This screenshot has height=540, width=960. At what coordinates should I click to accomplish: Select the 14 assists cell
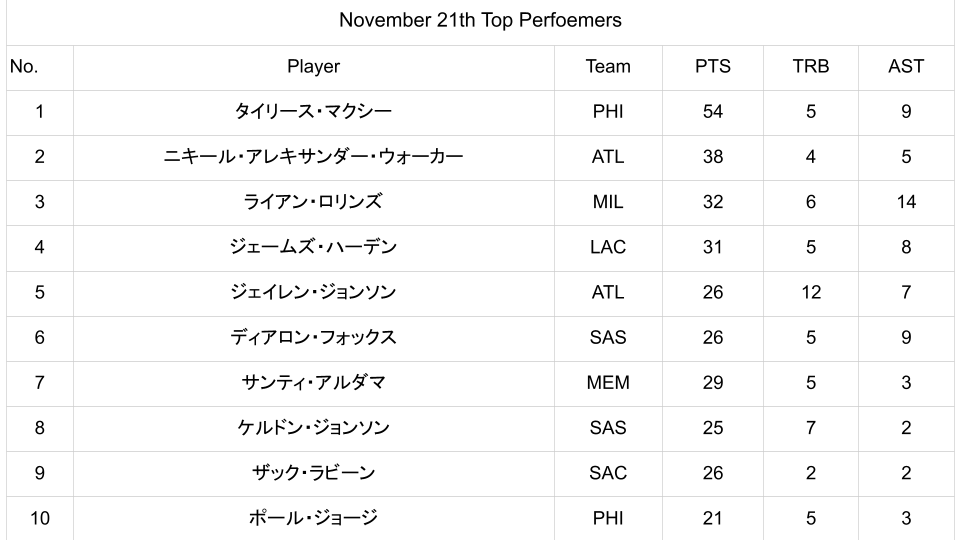pos(906,202)
